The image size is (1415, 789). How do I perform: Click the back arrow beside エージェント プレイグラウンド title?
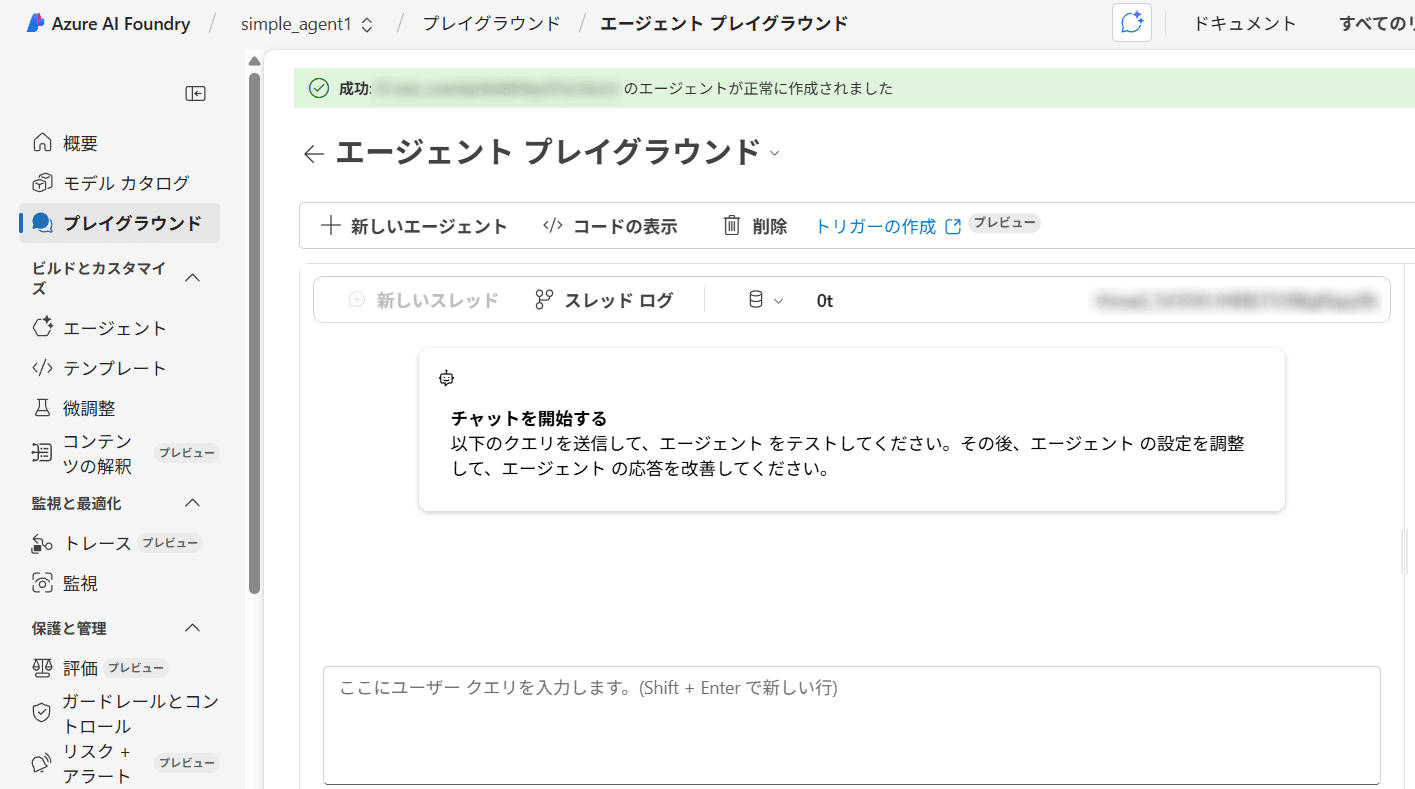314,154
